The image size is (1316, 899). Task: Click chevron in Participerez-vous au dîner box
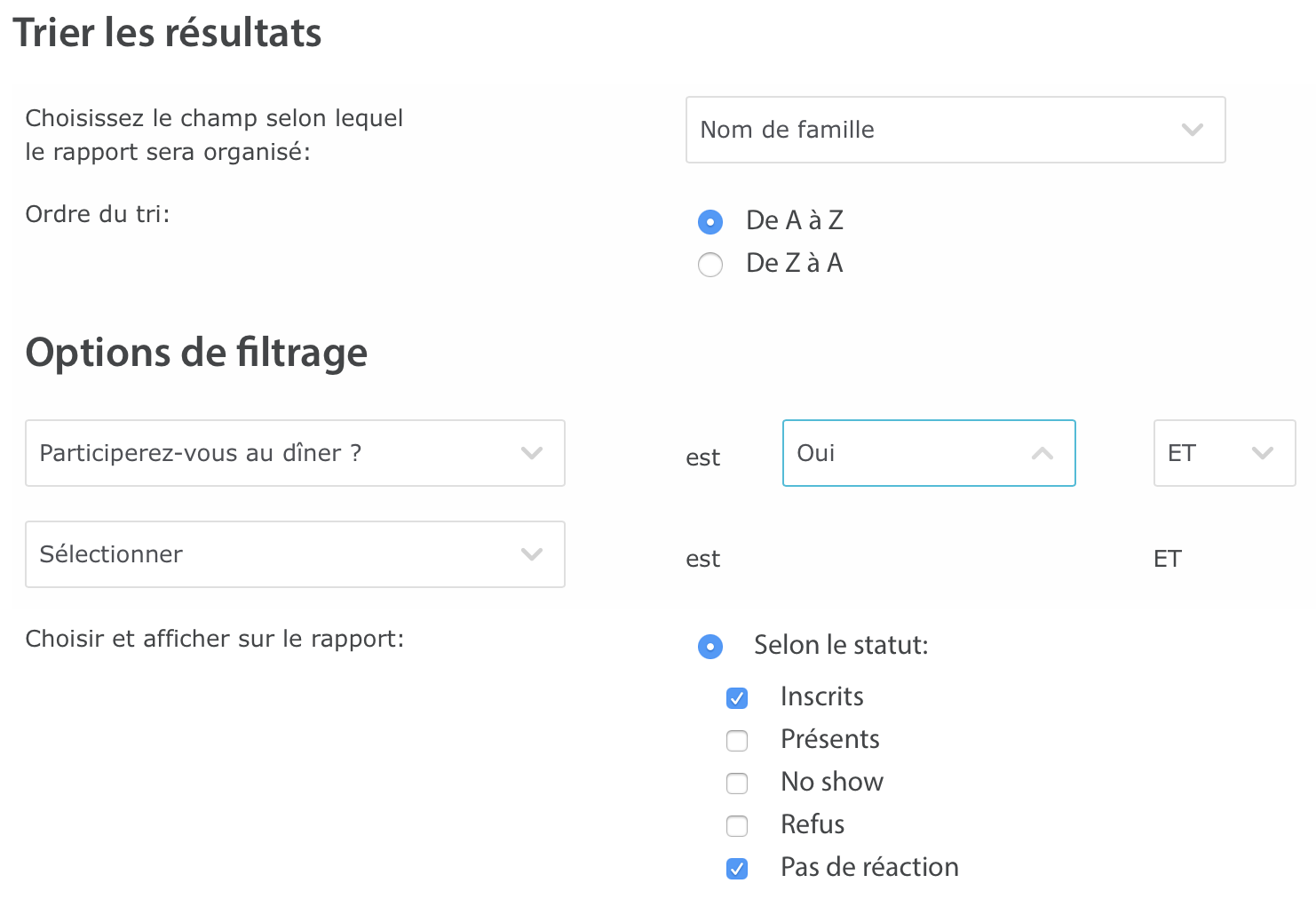click(532, 453)
